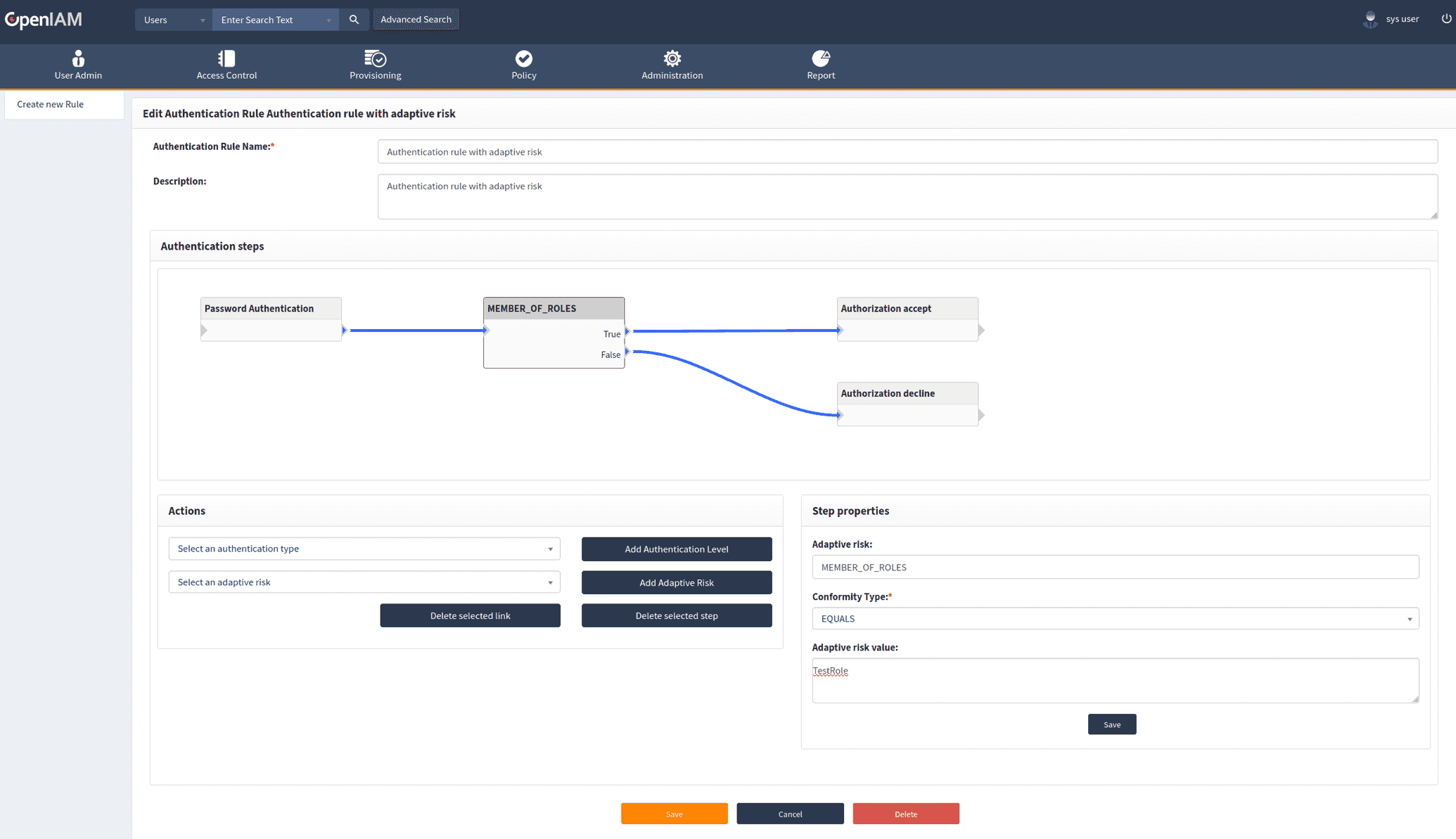The height and width of the screenshot is (839, 1456).
Task: Save the authentication rule with orange Save button
Action: tap(674, 814)
